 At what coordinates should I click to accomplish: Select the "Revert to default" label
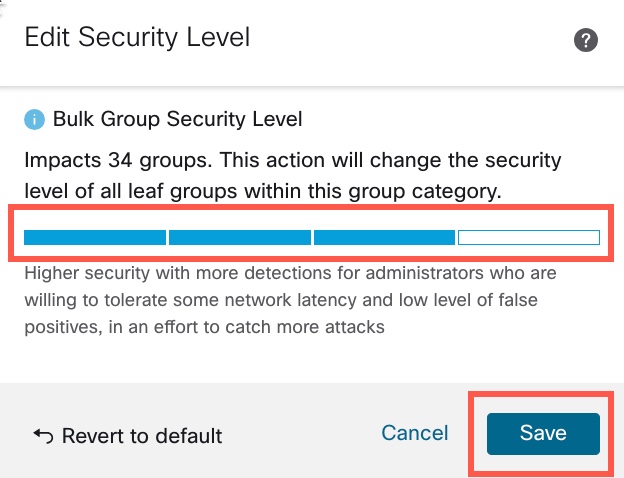(141, 435)
